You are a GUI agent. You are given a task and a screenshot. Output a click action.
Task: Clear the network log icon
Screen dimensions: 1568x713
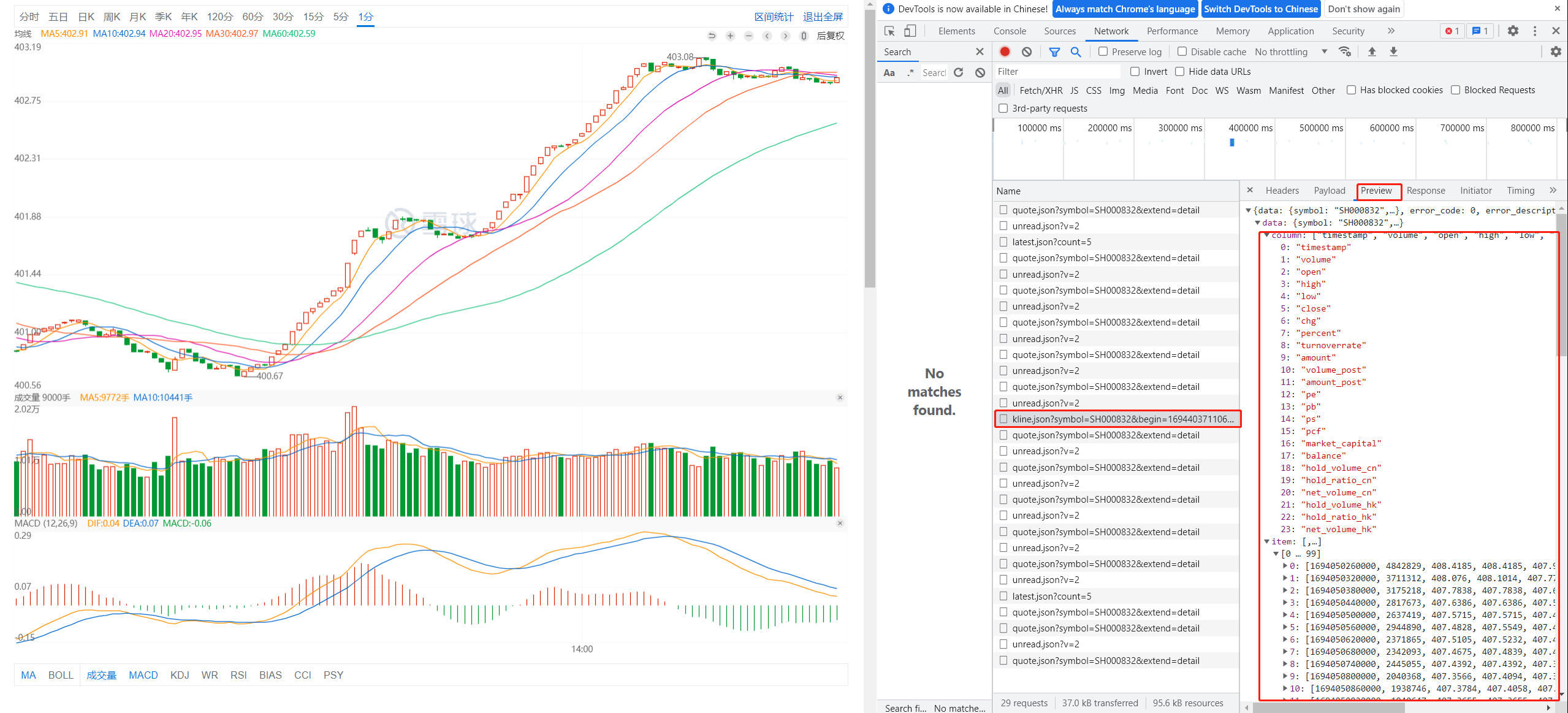pos(1027,51)
